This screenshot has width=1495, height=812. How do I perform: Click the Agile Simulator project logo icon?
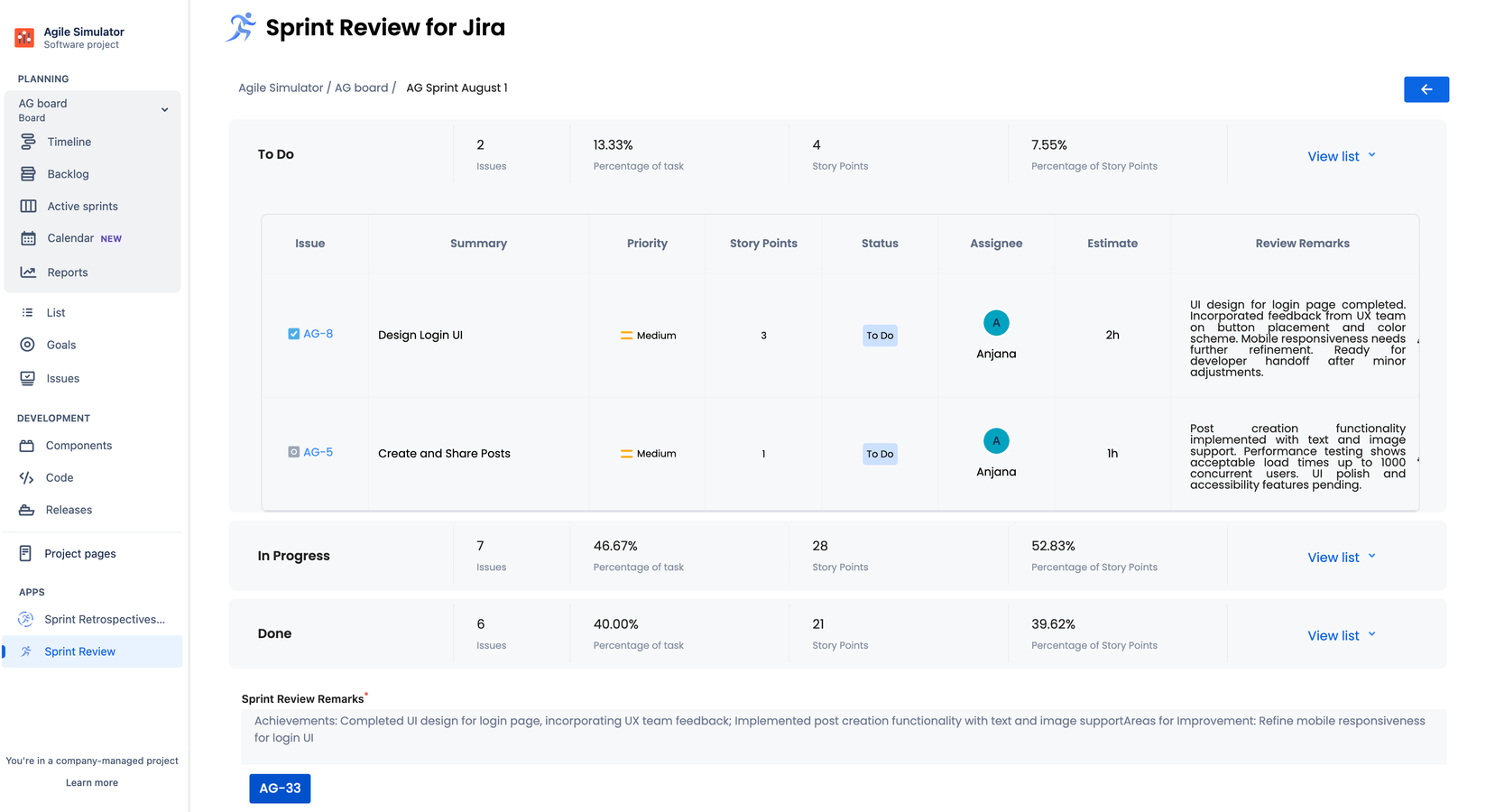click(24, 38)
